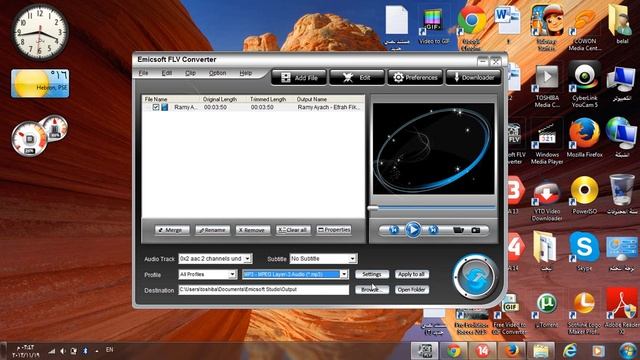Screen dimensions: 640x360
Task: Click the Merge button
Action: coord(172,230)
